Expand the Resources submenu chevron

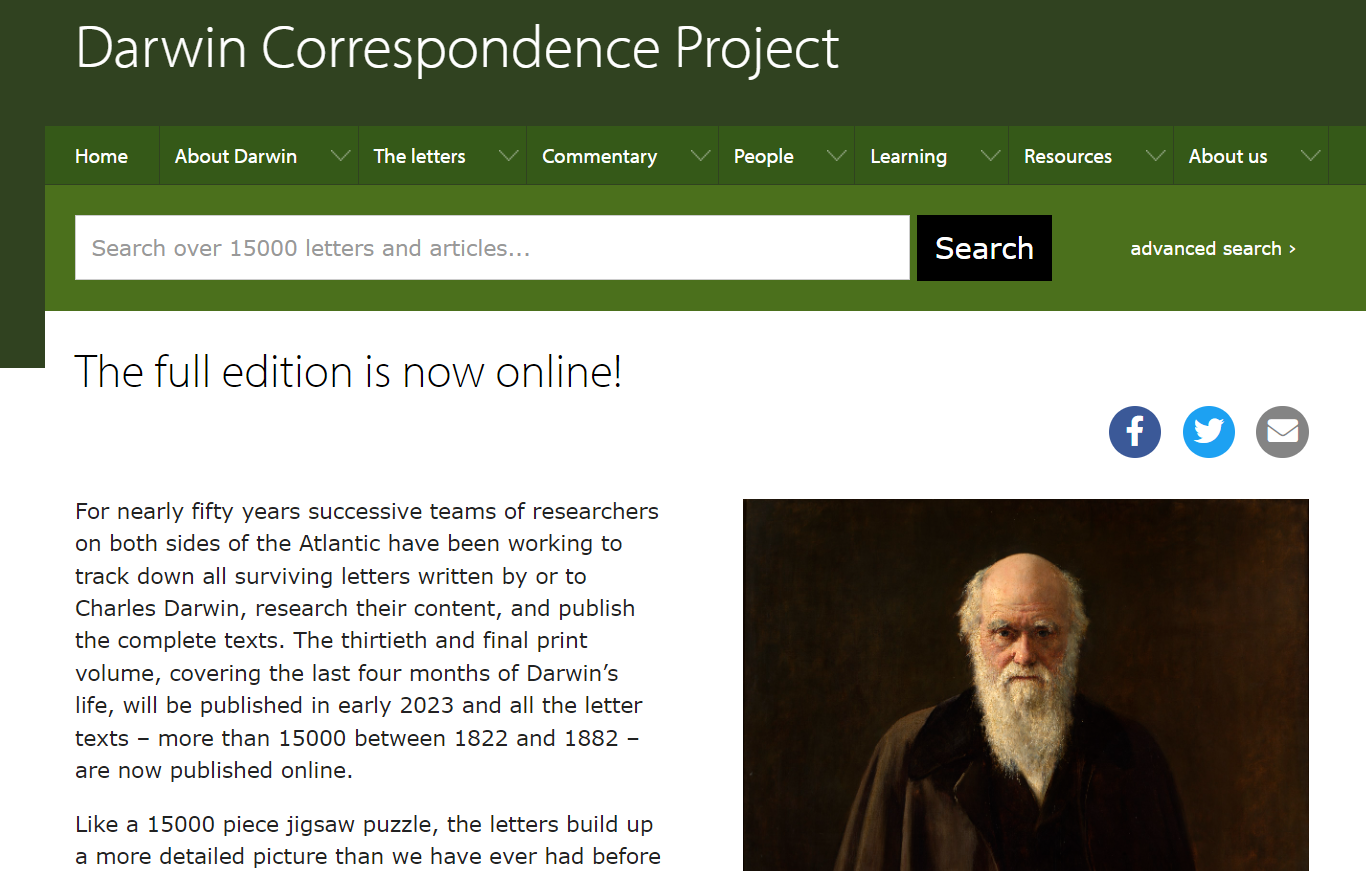coord(1156,156)
